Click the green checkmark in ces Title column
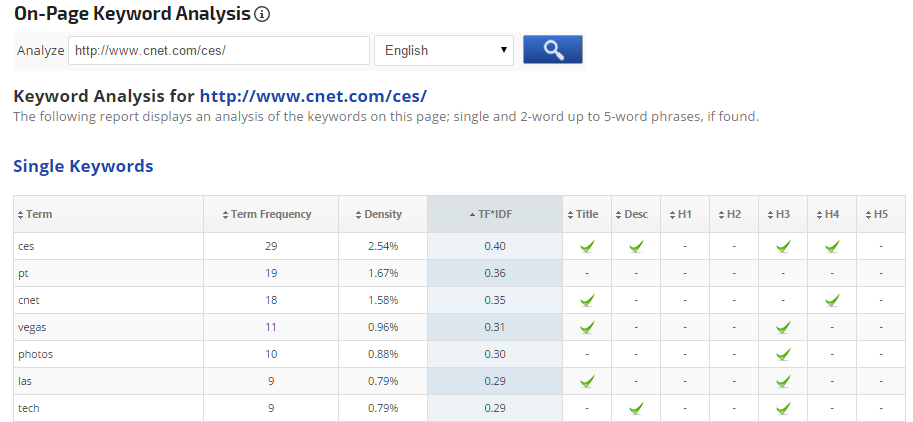 point(587,246)
